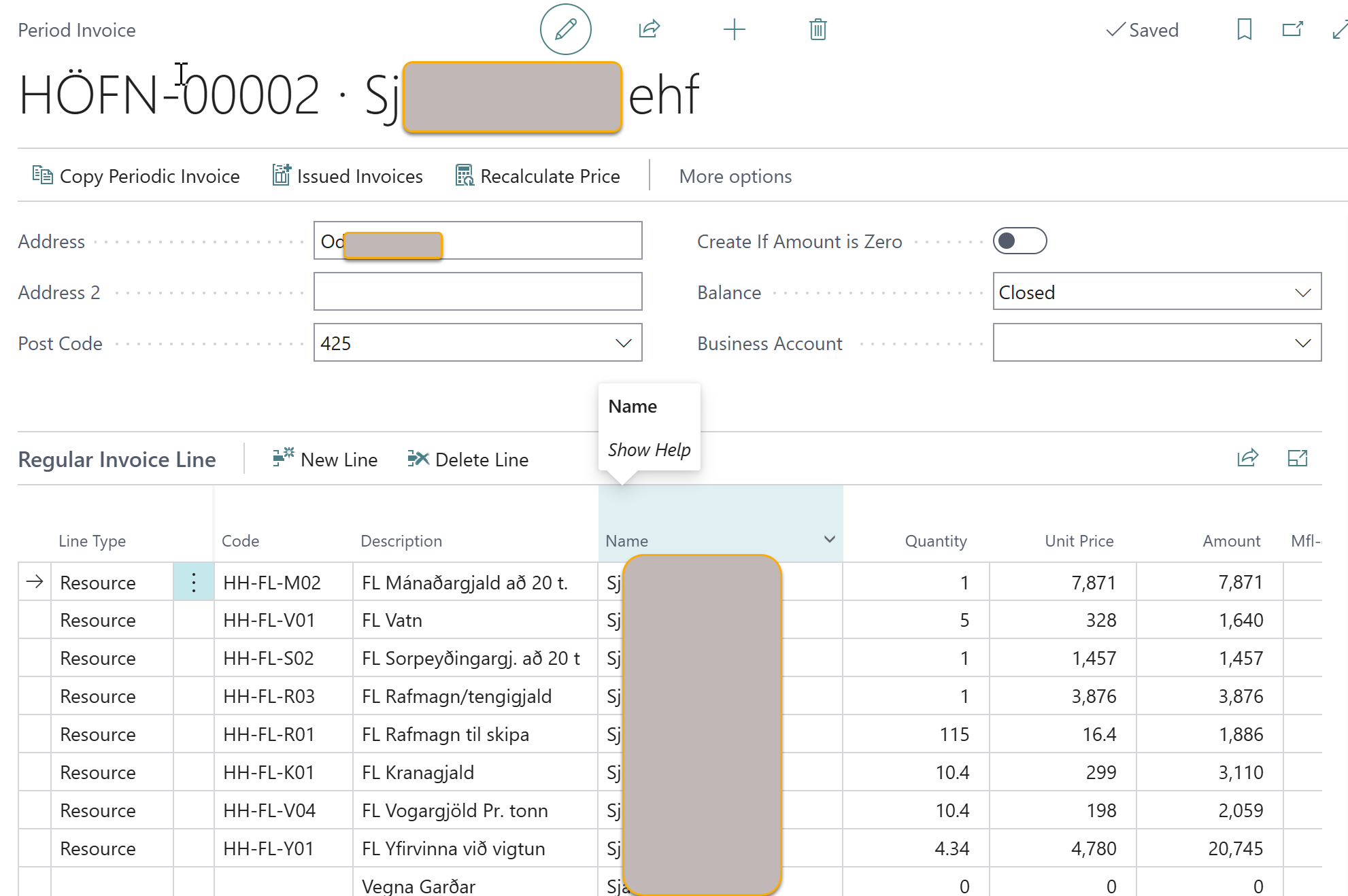Click the bookmark icon
The width and height of the screenshot is (1348, 896).
click(1244, 29)
